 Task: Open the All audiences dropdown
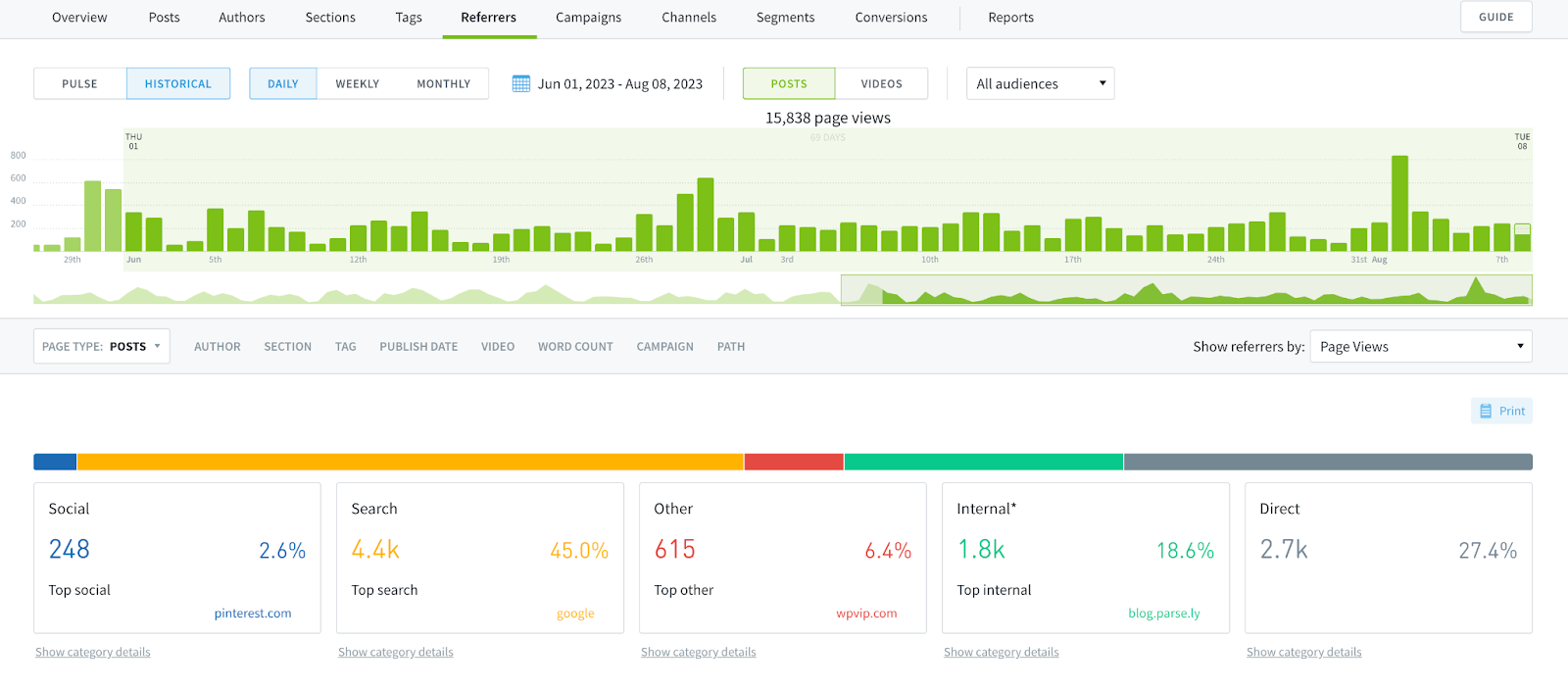pyautogui.click(x=1040, y=83)
